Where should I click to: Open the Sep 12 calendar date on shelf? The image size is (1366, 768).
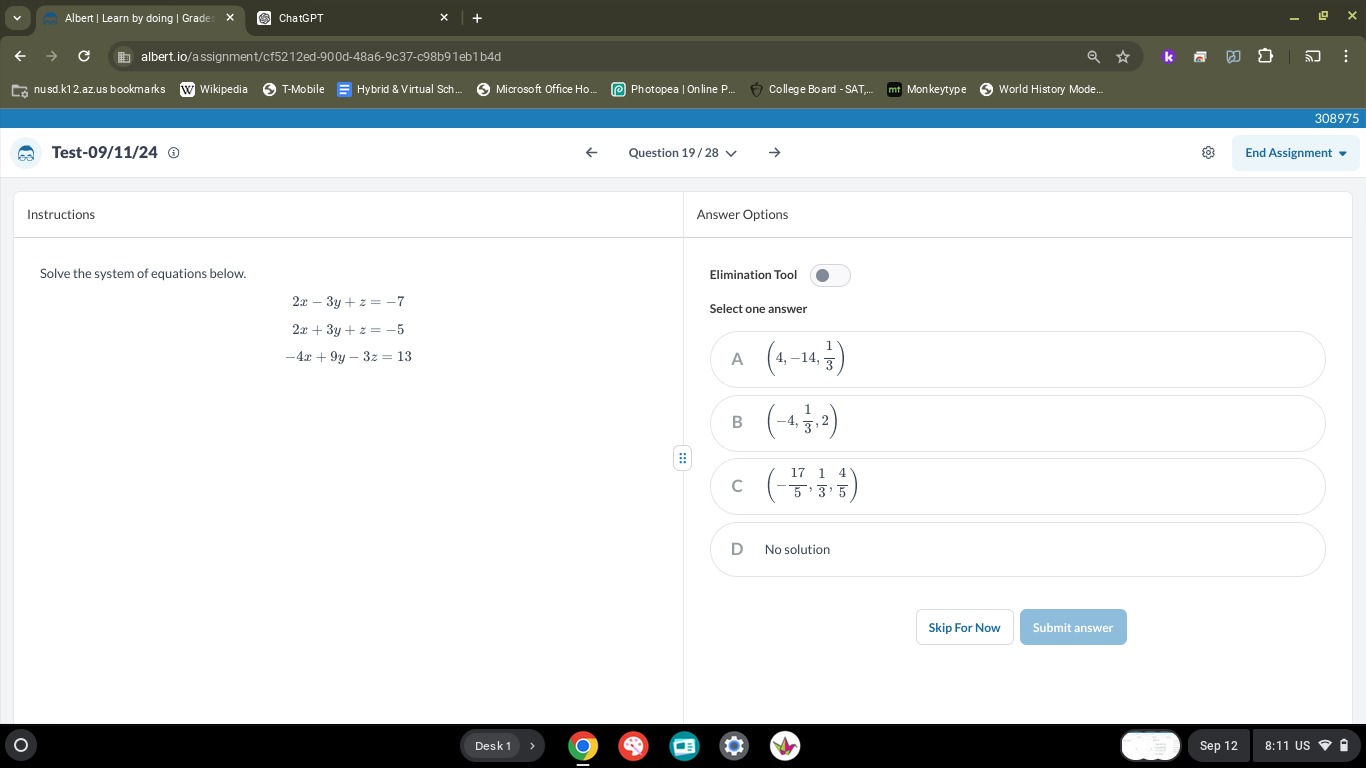click(1218, 746)
